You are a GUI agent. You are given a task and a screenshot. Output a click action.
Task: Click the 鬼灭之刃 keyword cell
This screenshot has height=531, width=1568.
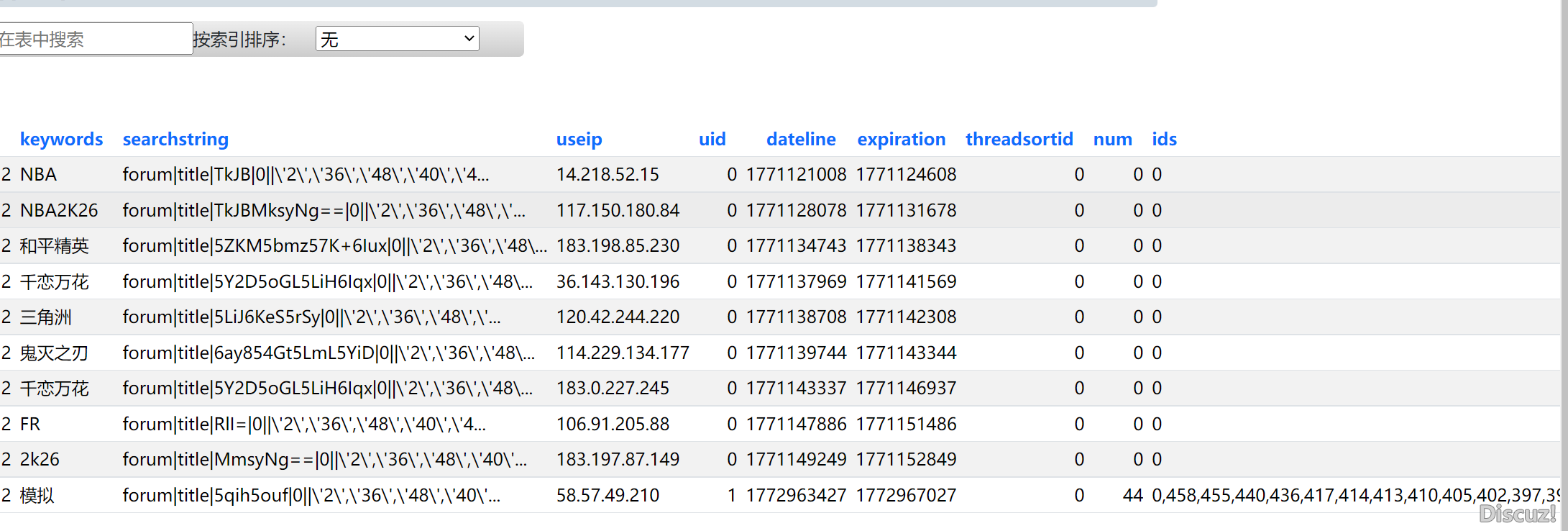pyautogui.click(x=54, y=353)
